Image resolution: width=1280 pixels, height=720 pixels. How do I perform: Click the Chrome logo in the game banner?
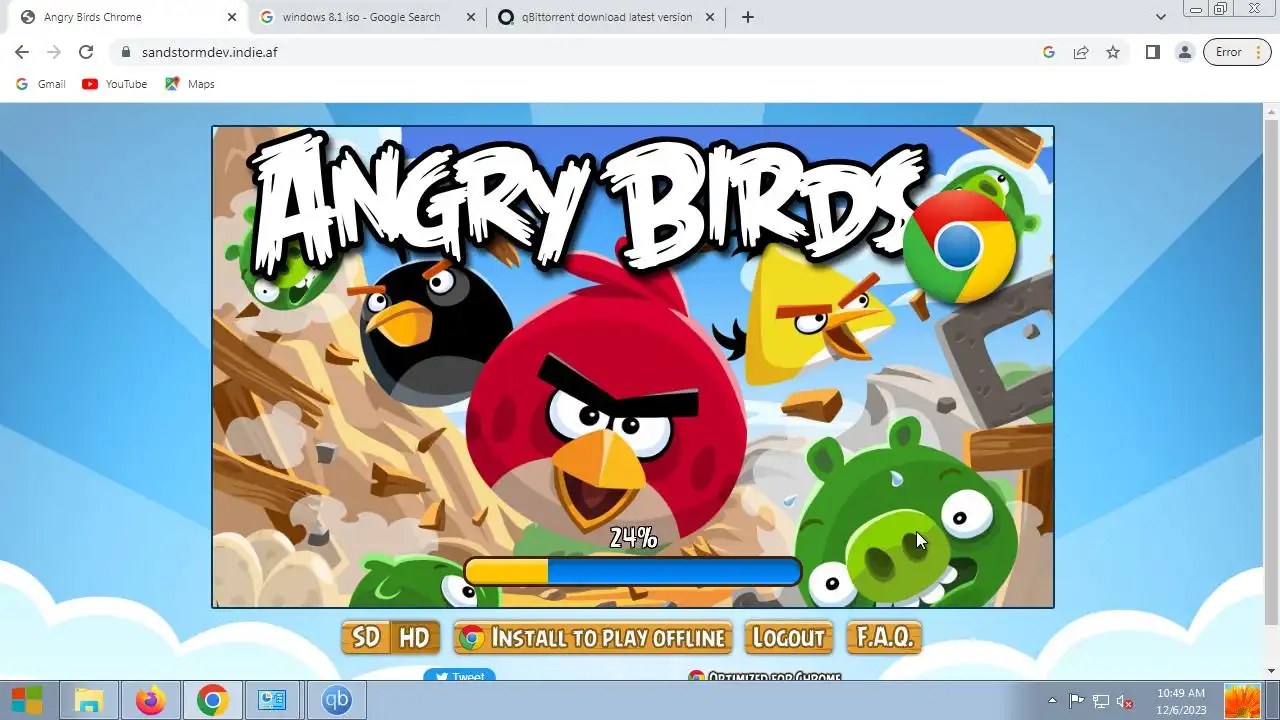pos(959,246)
